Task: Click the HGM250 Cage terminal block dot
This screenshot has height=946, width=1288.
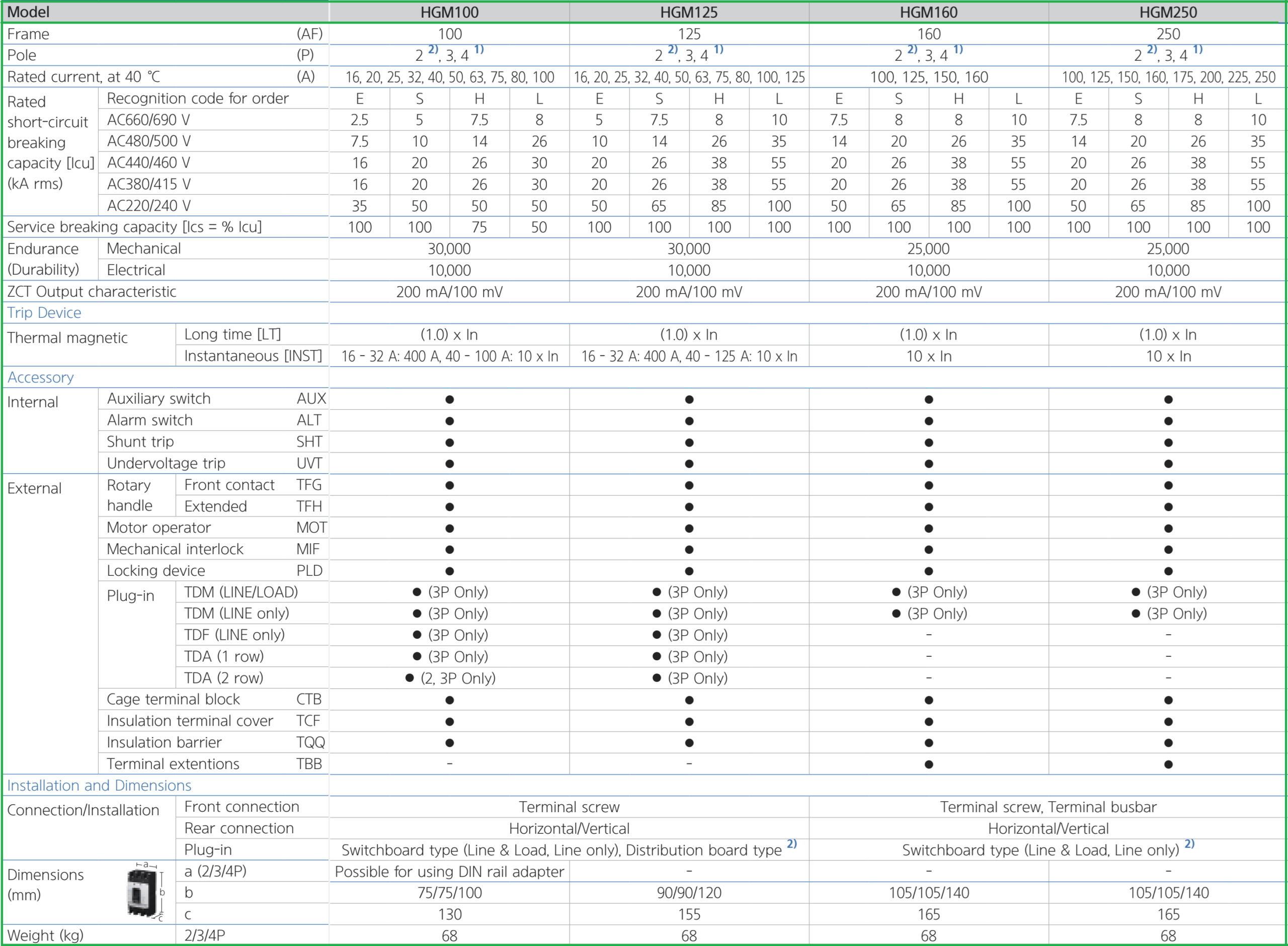Action: click(1168, 700)
